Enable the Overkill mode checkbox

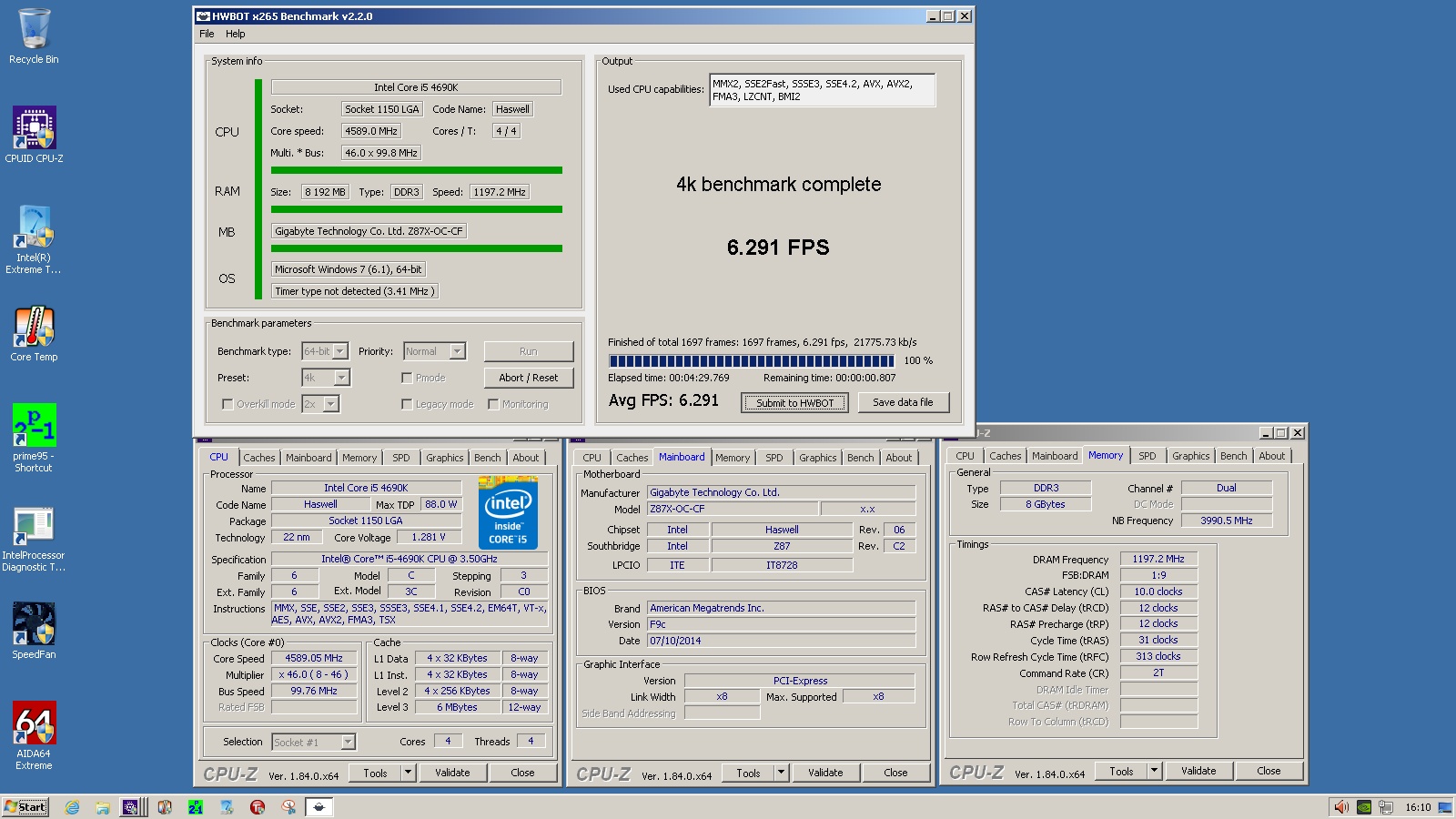[227, 404]
